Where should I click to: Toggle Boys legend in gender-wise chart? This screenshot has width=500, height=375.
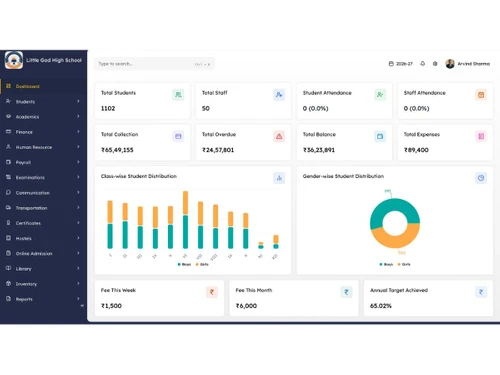[386, 264]
